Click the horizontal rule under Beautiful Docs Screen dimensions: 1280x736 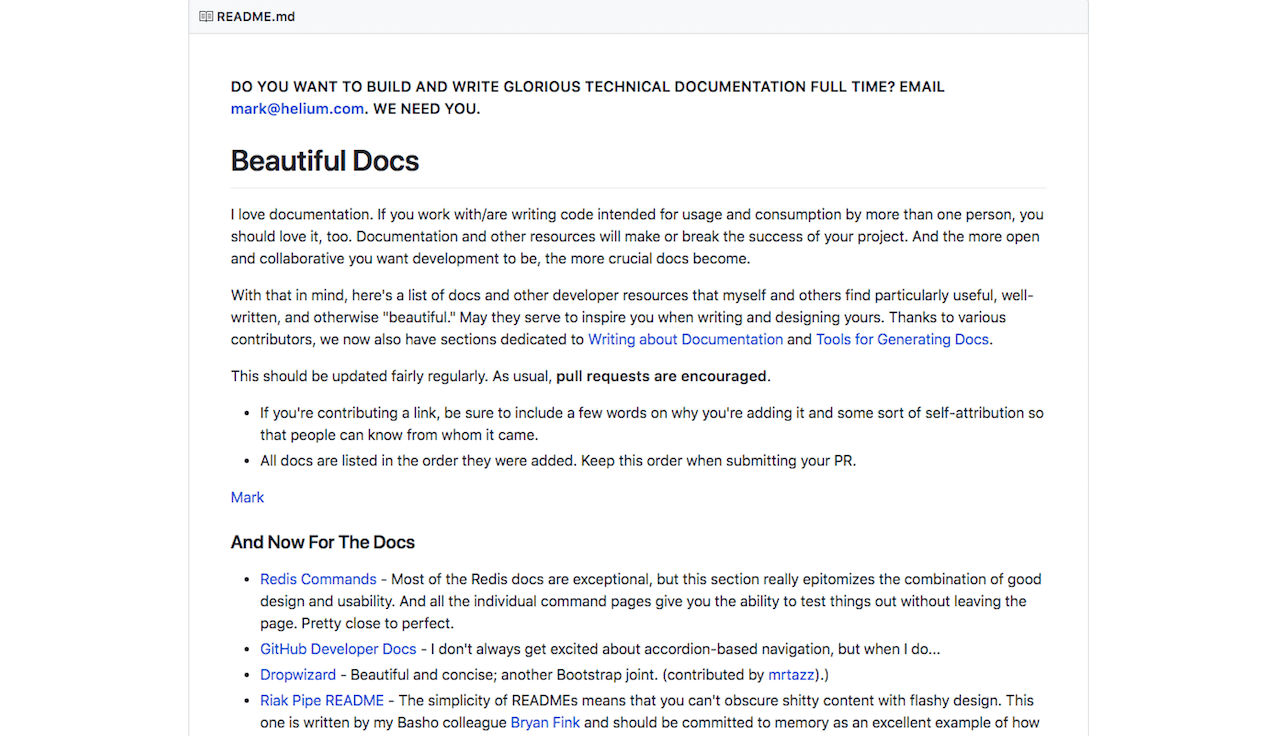[638, 186]
